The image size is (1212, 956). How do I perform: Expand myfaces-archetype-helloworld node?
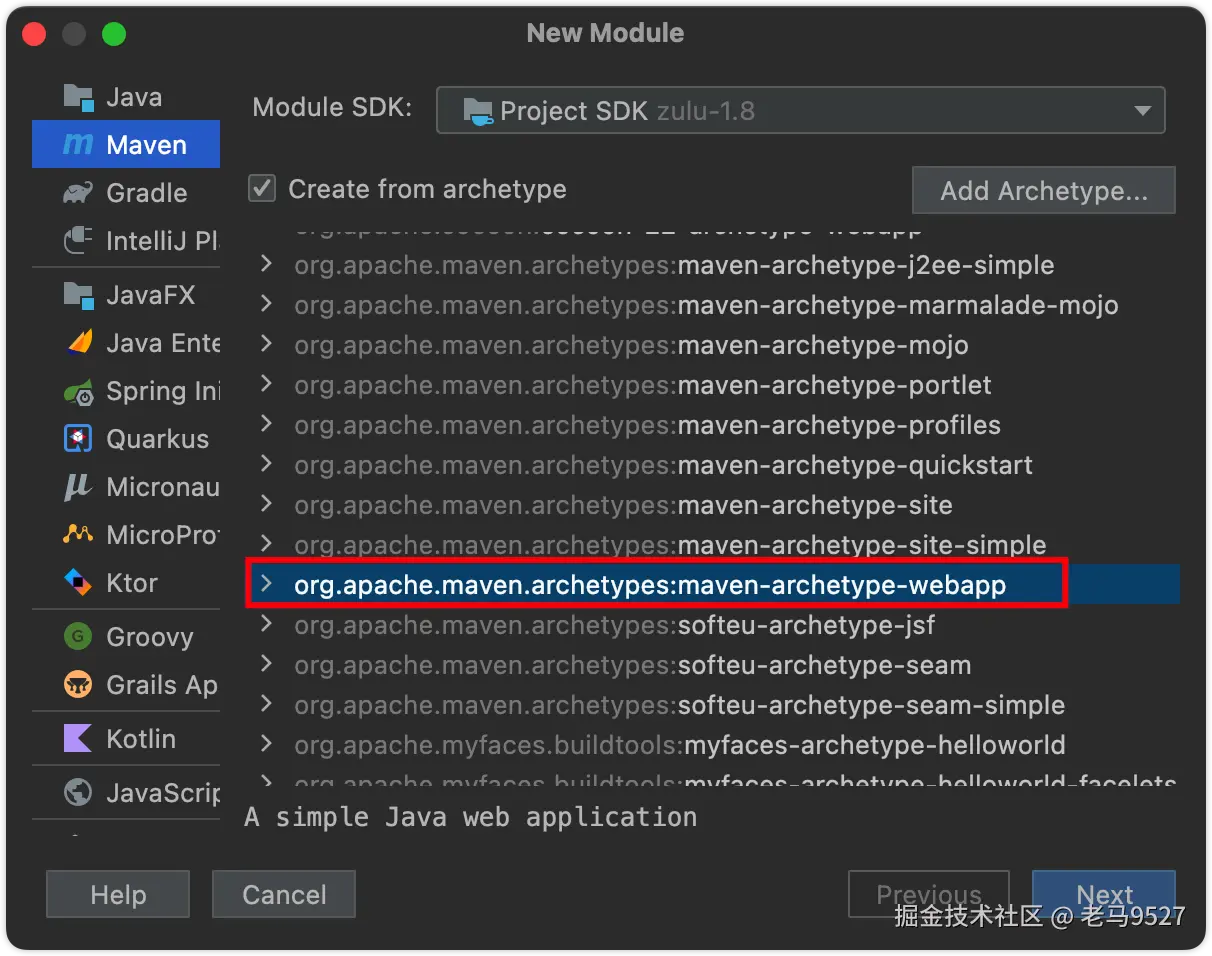coord(266,745)
